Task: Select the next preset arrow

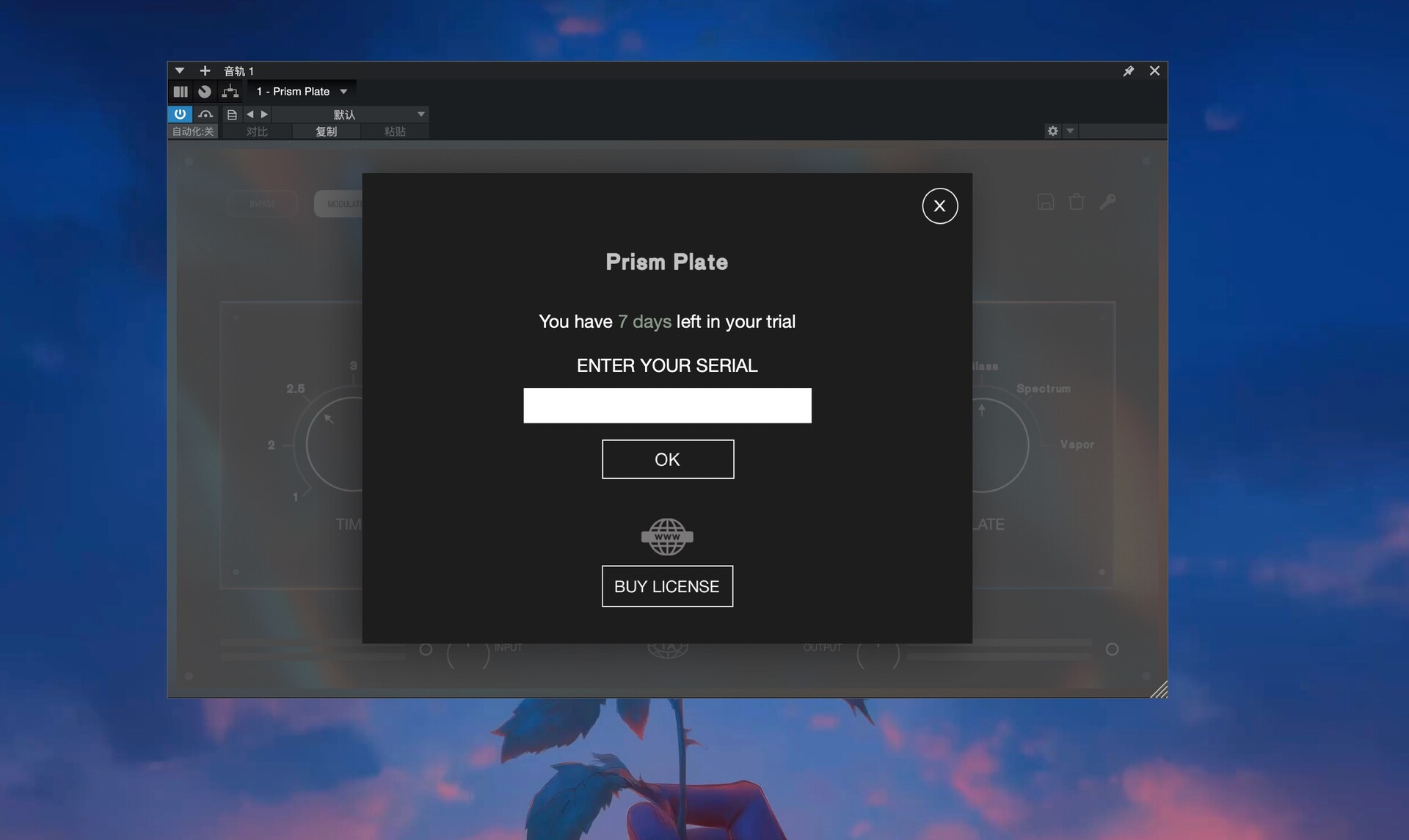Action: click(265, 114)
